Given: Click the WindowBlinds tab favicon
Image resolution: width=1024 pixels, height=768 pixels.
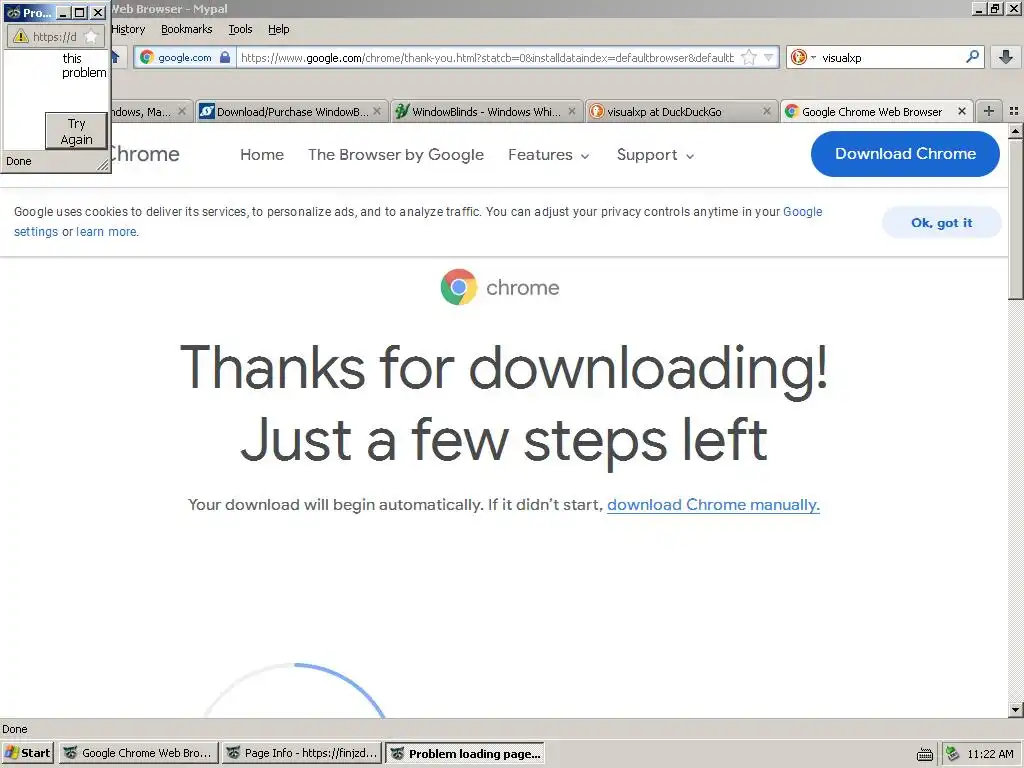Looking at the screenshot, I should (402, 112).
